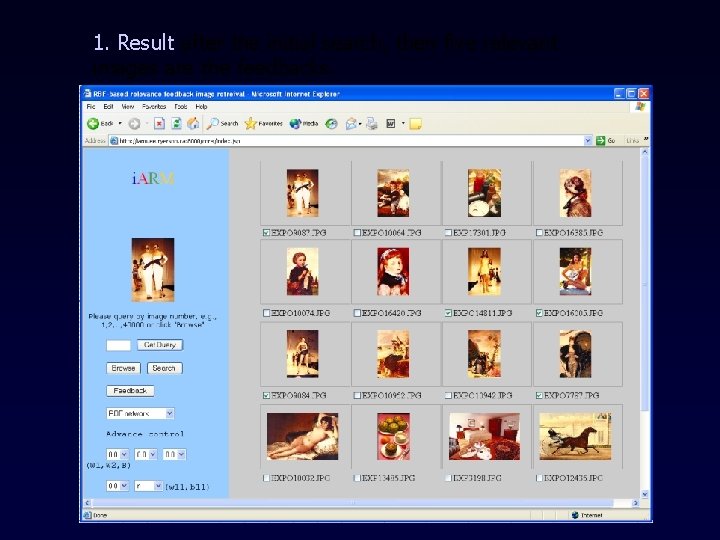Click the vertical scrollbar thumb
Viewport: 720px width, 540px height.
point(645,282)
